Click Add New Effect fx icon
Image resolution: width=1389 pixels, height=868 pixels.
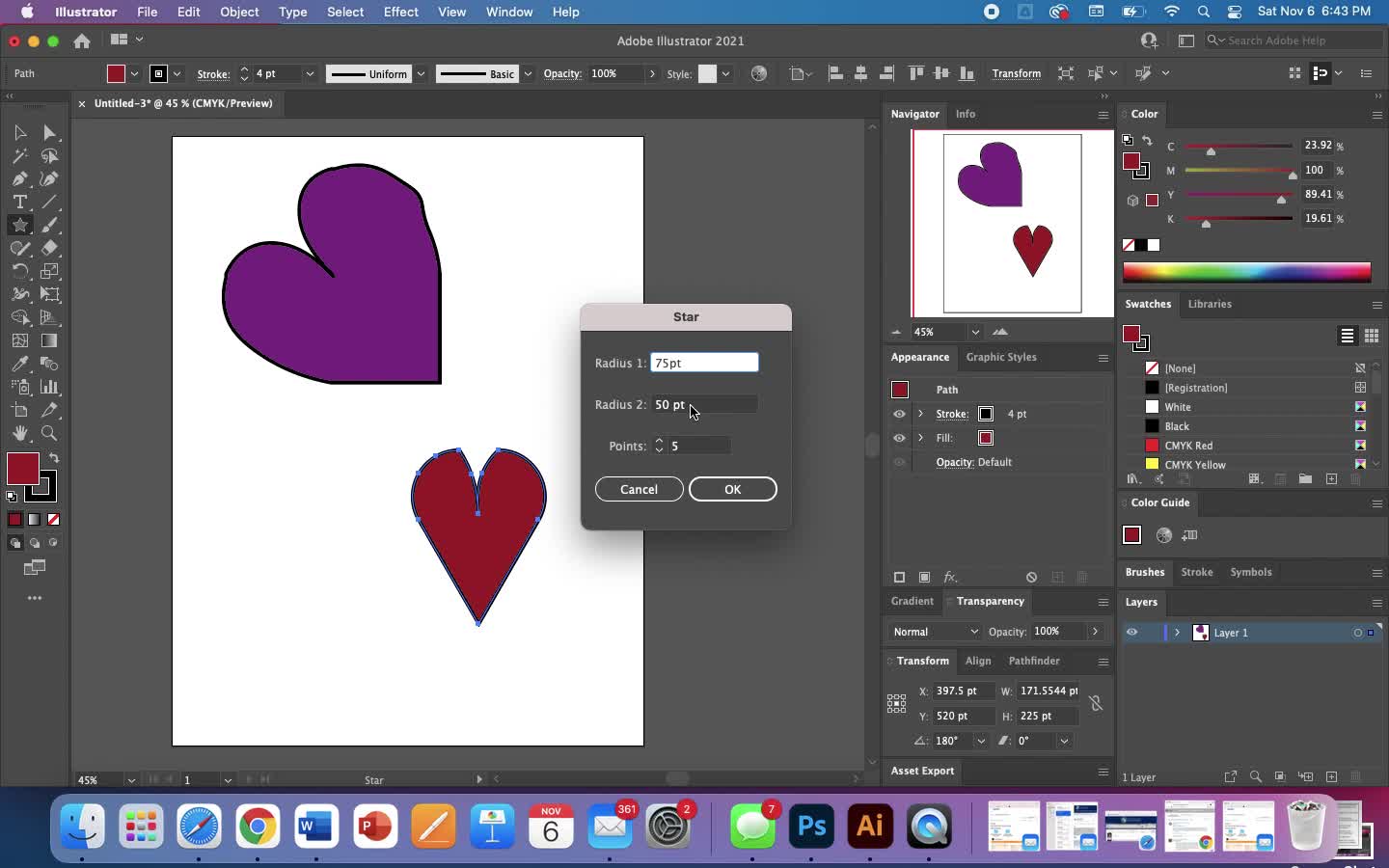coord(950,577)
